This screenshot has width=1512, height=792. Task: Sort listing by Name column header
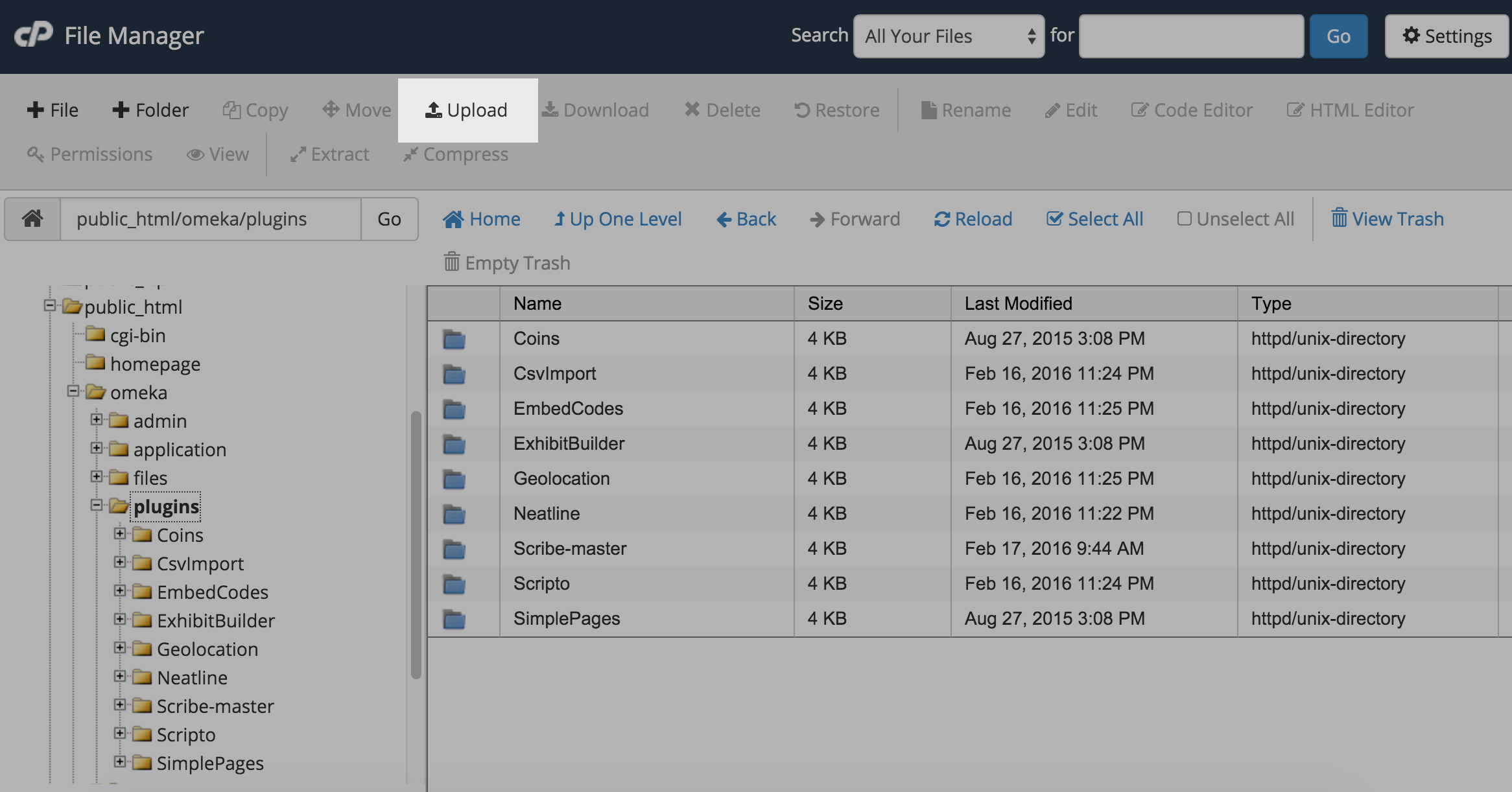tap(647, 303)
